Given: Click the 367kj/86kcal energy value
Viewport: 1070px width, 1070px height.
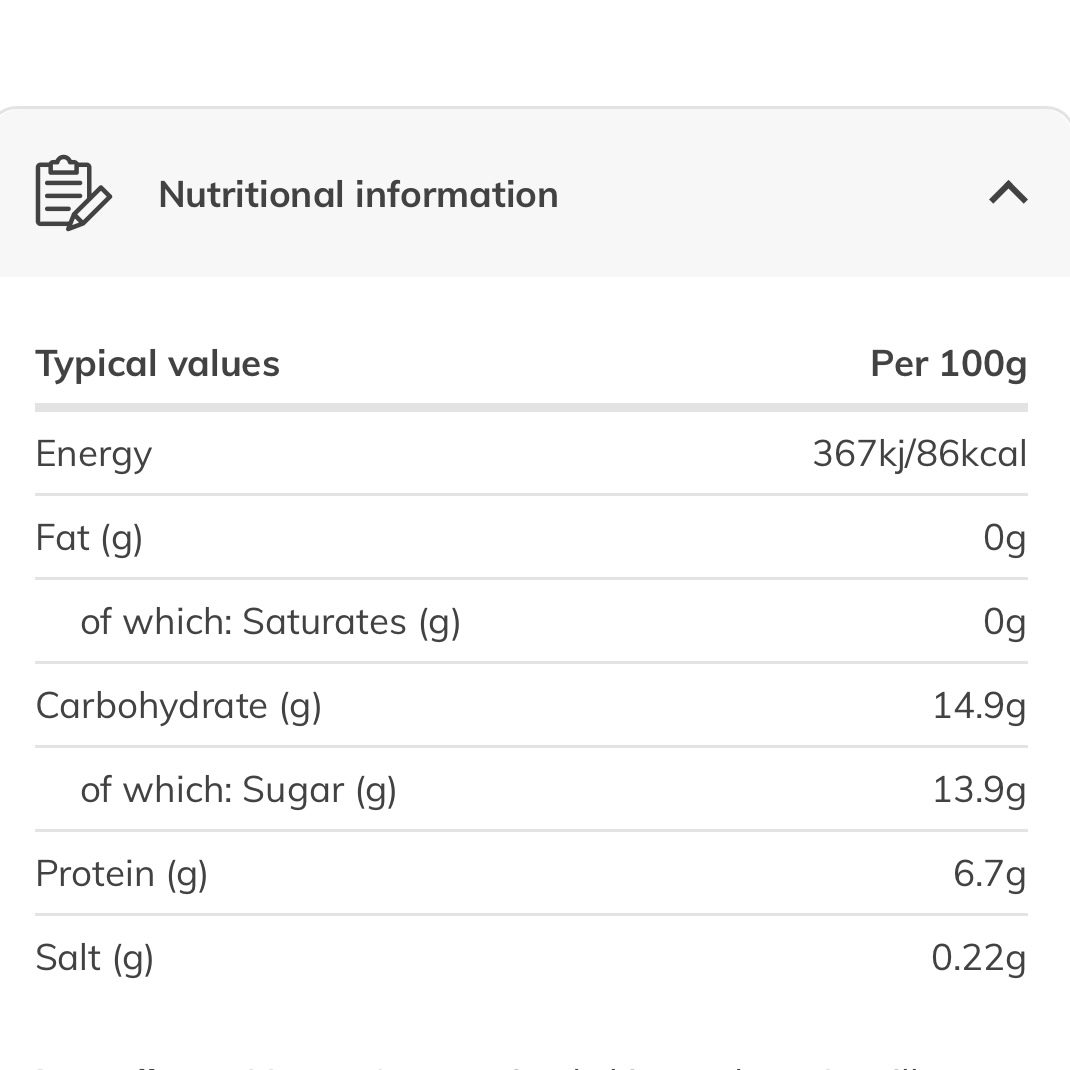Looking at the screenshot, I should 920,454.
